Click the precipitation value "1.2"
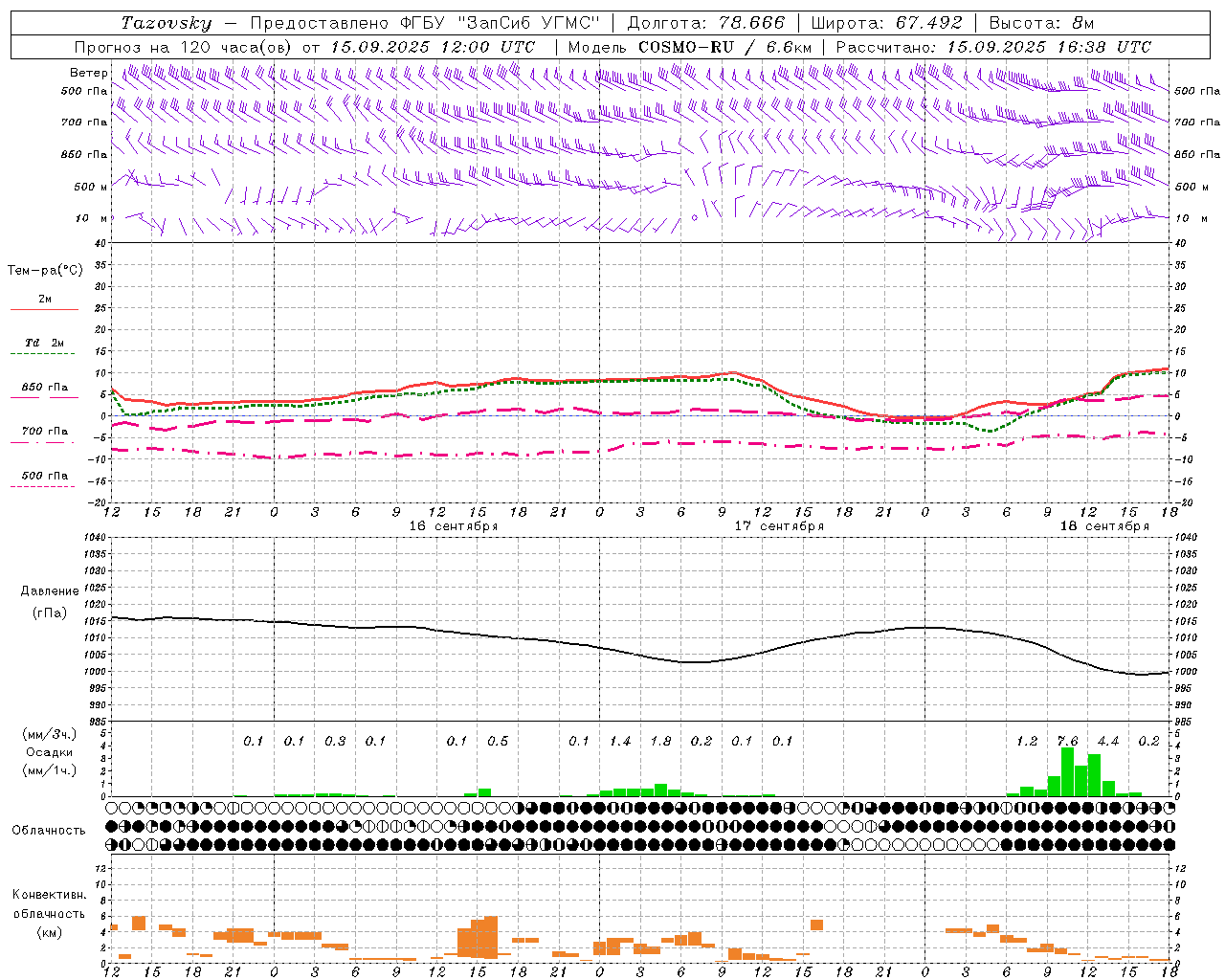 click(1027, 742)
